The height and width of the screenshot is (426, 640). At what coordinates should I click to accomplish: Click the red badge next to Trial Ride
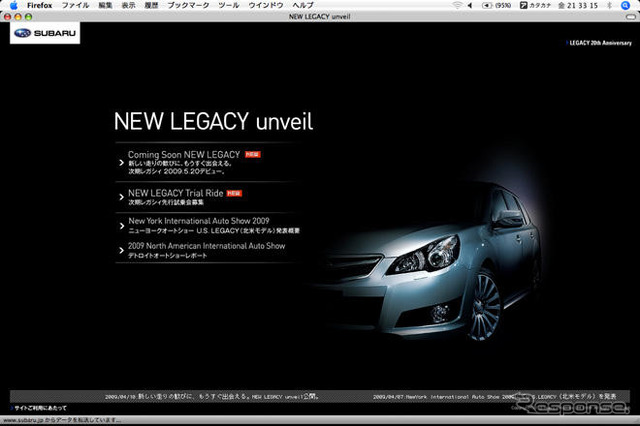[x=234, y=193]
